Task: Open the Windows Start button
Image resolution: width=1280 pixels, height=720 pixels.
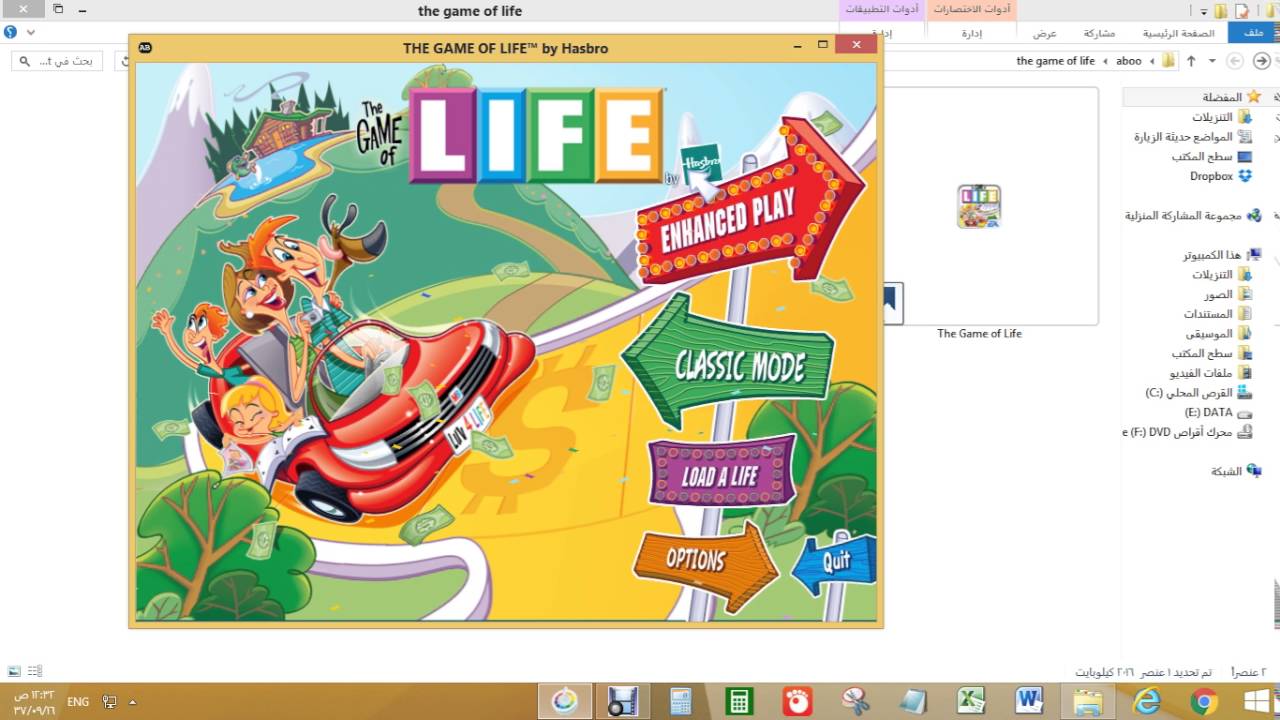Action: 1256,700
